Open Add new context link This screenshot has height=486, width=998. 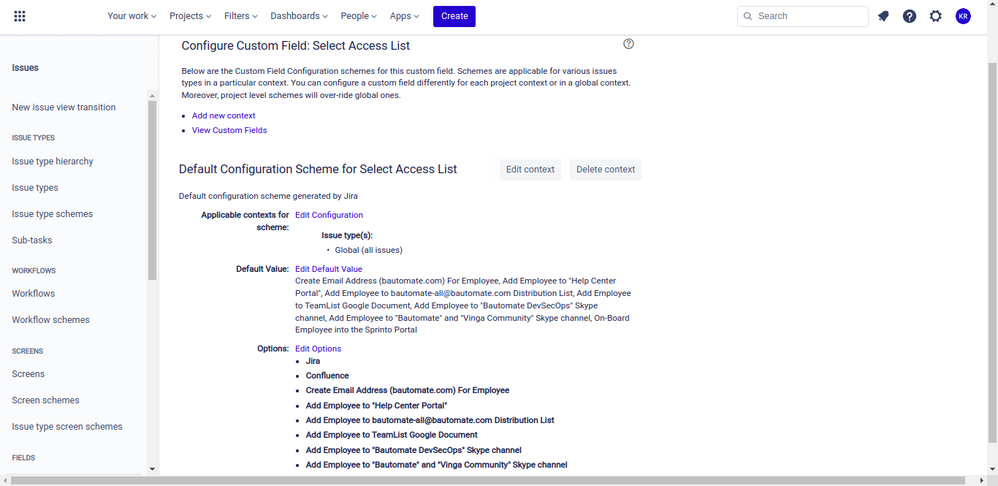coord(223,116)
